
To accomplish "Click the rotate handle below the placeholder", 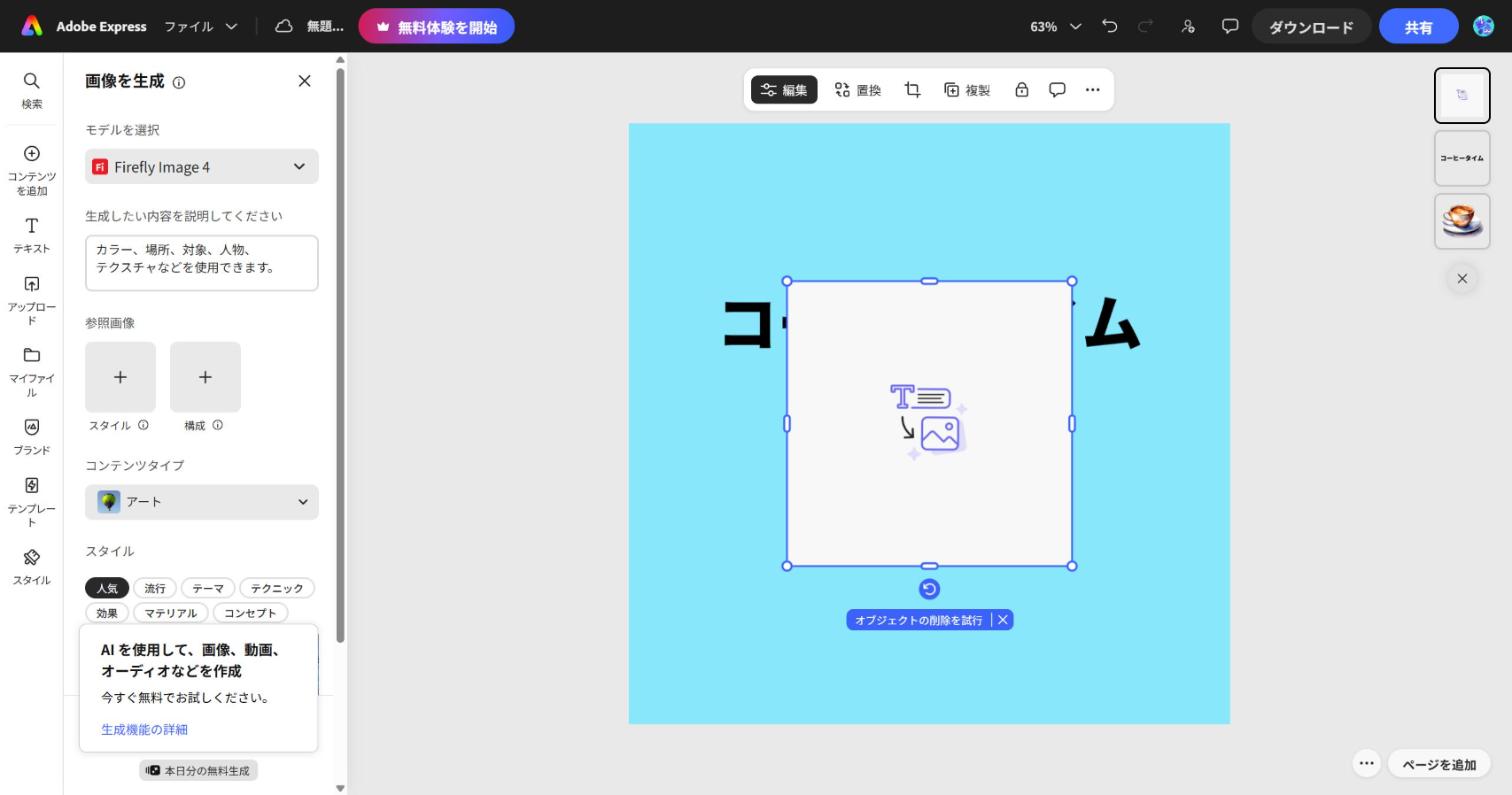I will [x=929, y=589].
